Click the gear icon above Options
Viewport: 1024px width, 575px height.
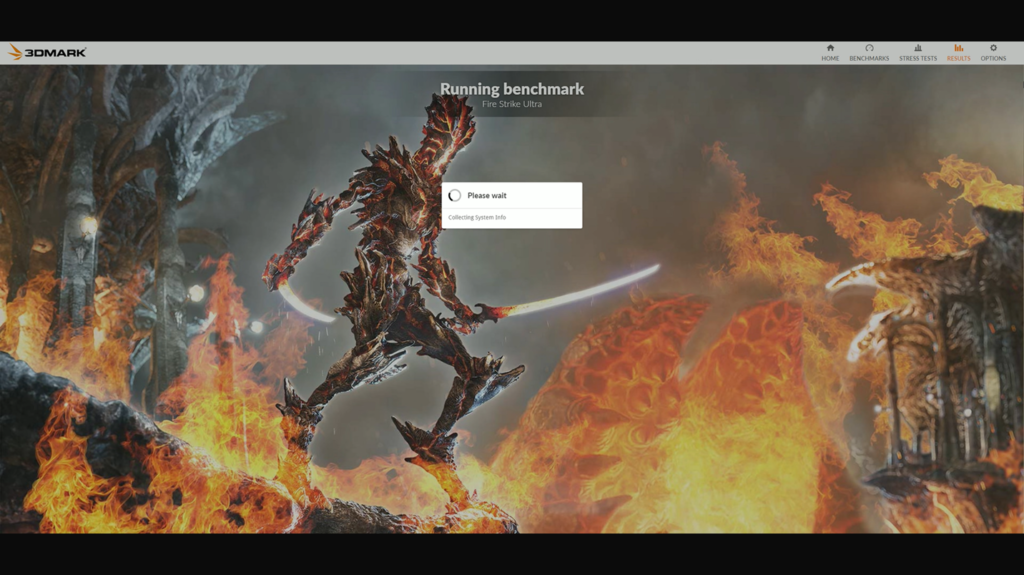pos(993,47)
